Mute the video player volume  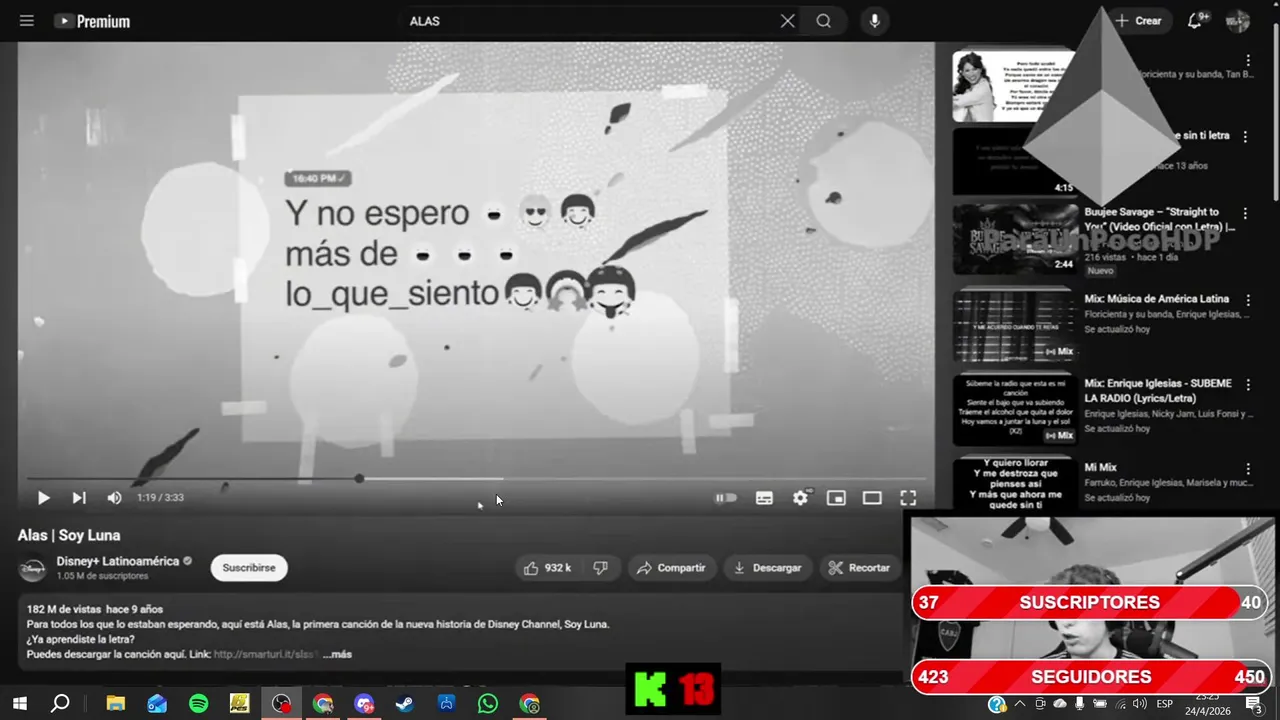[114, 498]
